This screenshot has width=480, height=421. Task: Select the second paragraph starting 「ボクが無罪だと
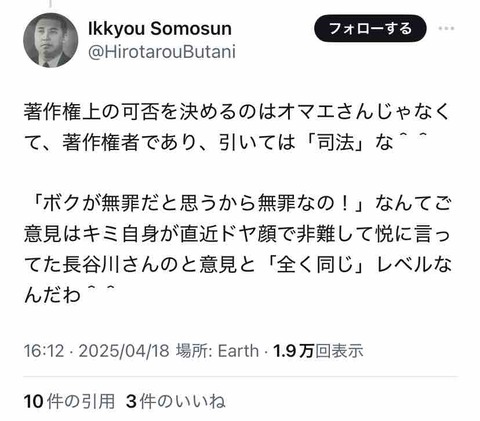tap(237, 249)
